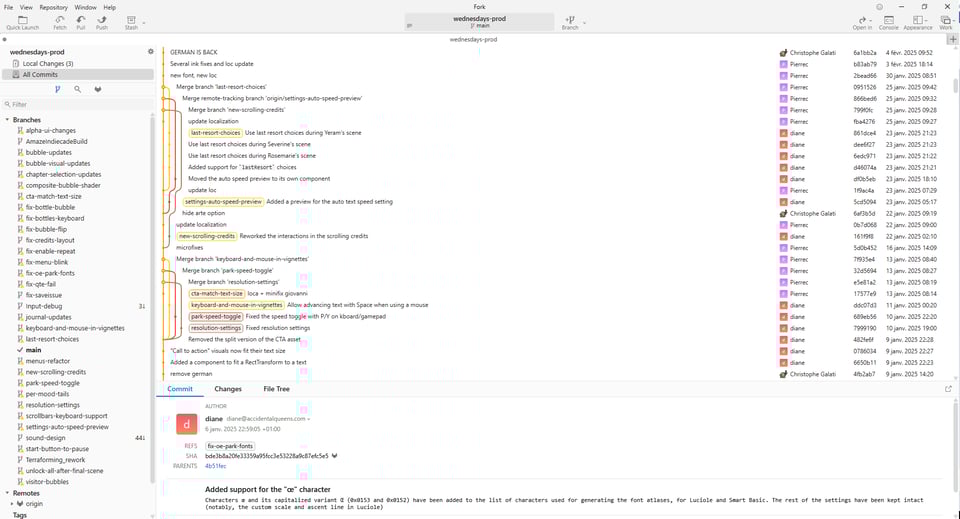Click the Appearance toolbar icon

[x=918, y=23]
